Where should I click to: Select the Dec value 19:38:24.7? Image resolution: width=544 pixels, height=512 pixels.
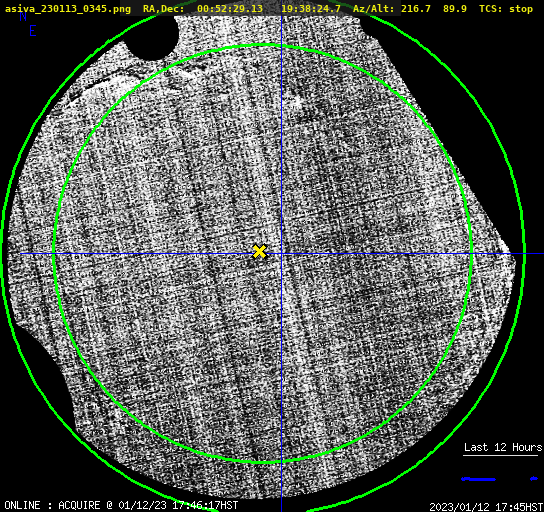coord(311,9)
